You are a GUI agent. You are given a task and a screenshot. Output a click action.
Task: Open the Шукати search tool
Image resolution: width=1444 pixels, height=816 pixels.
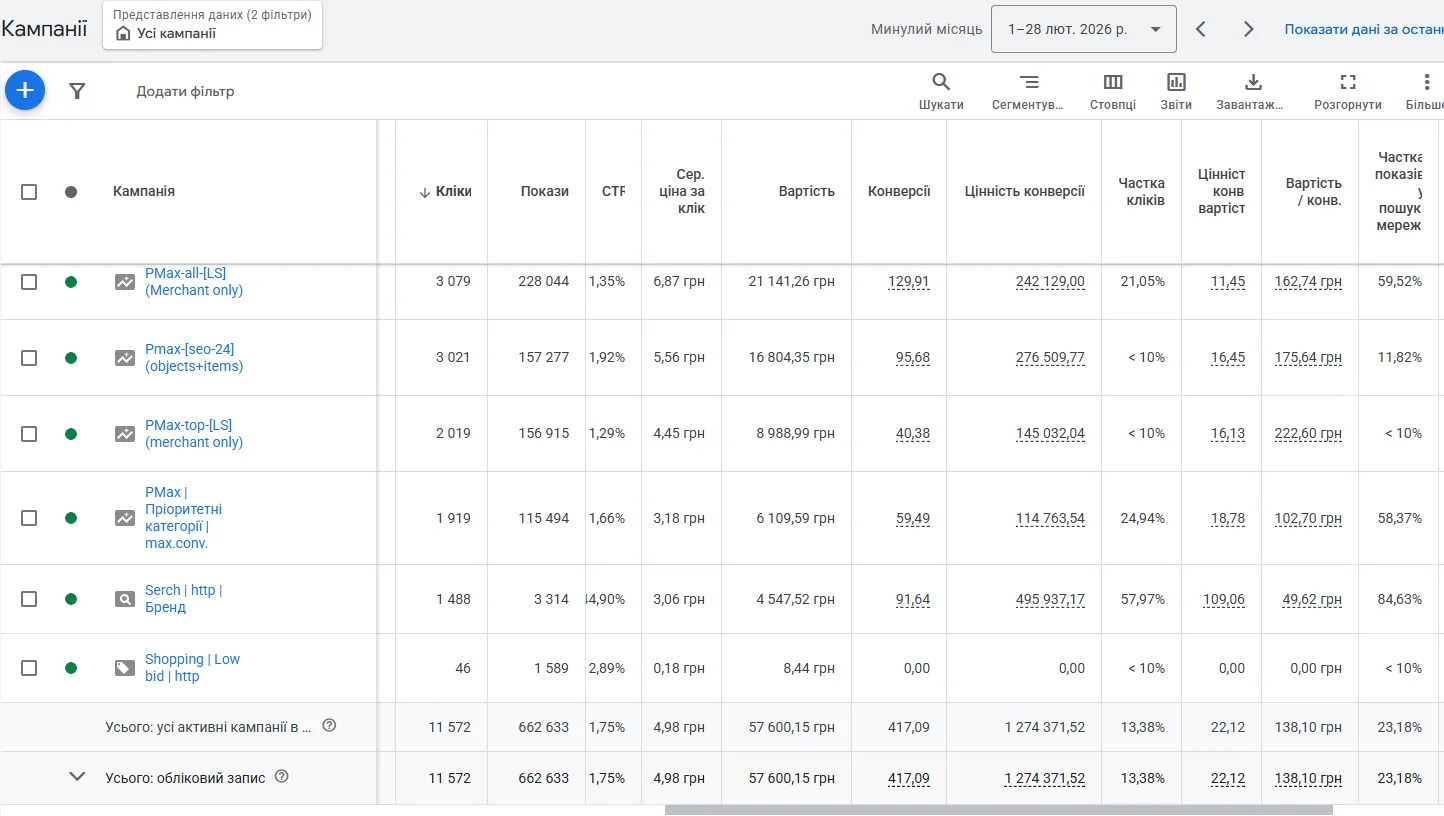click(941, 91)
